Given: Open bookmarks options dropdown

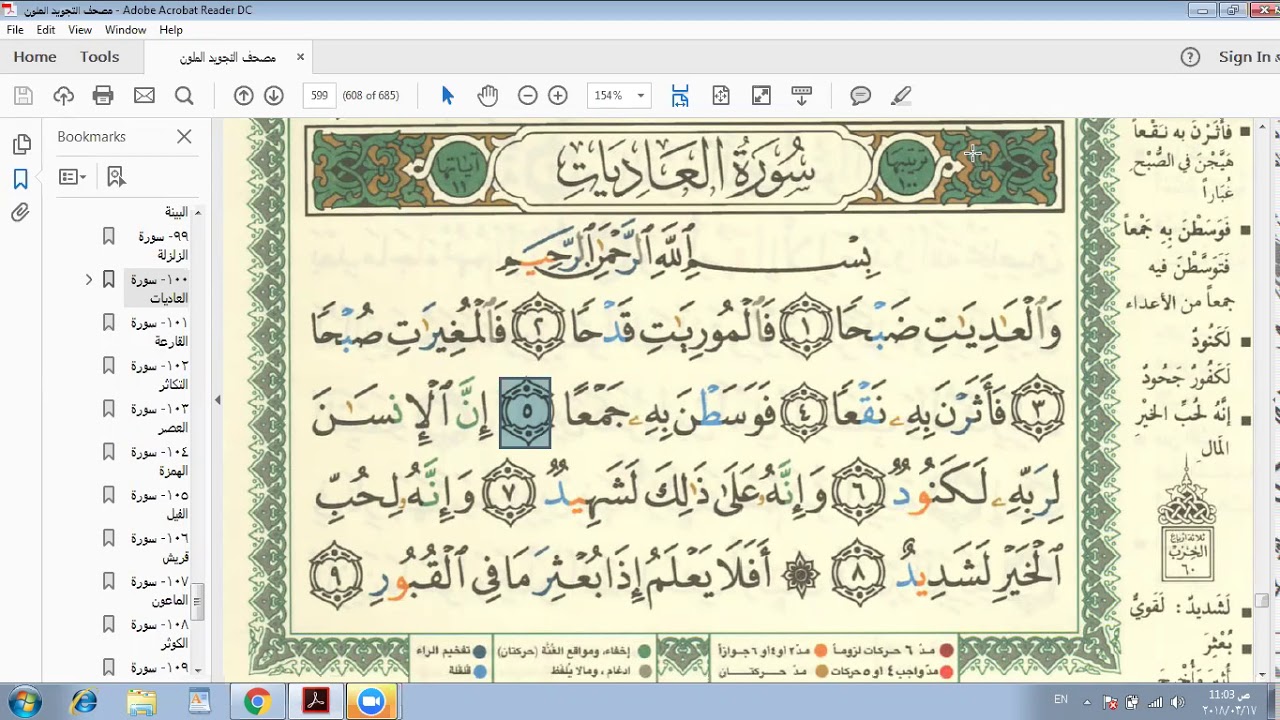Looking at the screenshot, I should [x=72, y=177].
